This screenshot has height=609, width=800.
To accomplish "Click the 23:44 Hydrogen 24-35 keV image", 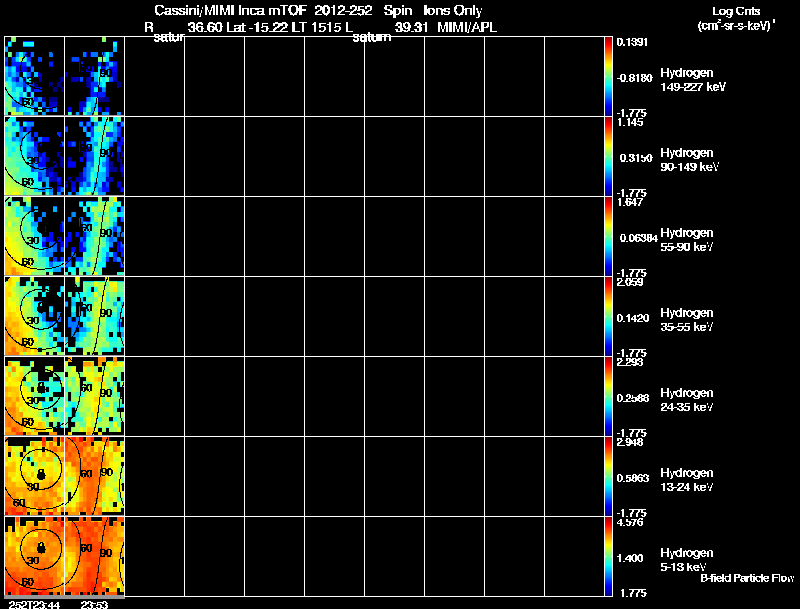I will (x=35, y=396).
